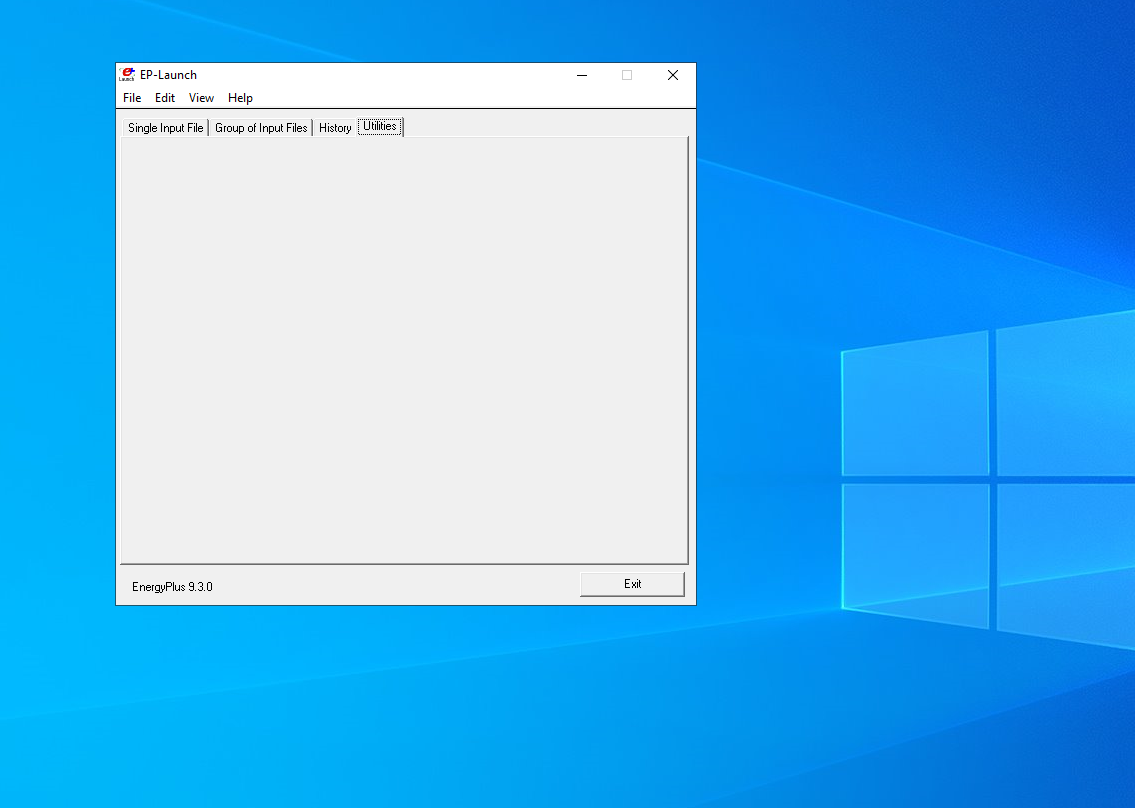Click the EnergyPlus 9.3.0 version text
Screen dimensions: 1135x808
pos(172,586)
